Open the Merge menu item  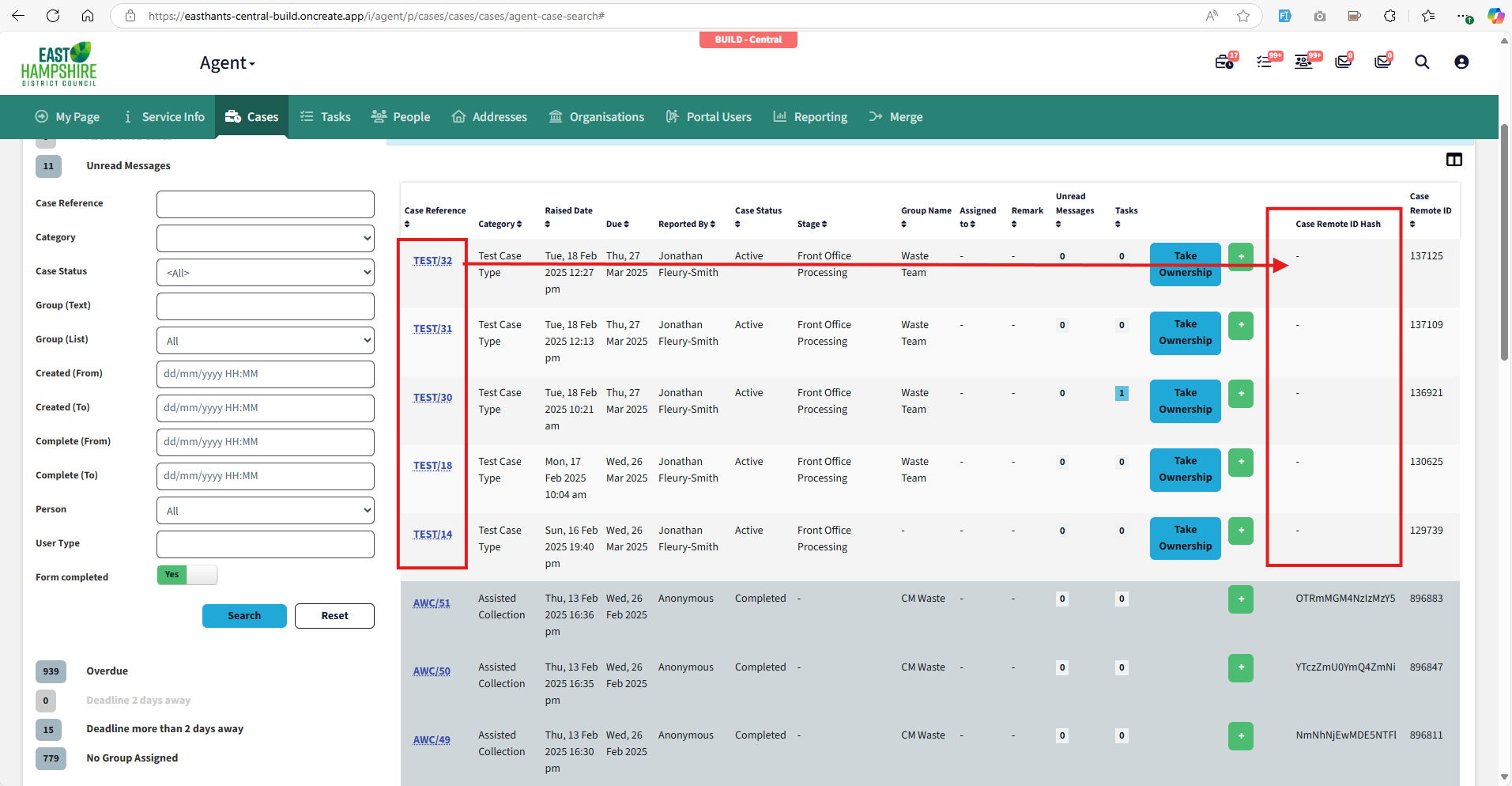click(896, 117)
